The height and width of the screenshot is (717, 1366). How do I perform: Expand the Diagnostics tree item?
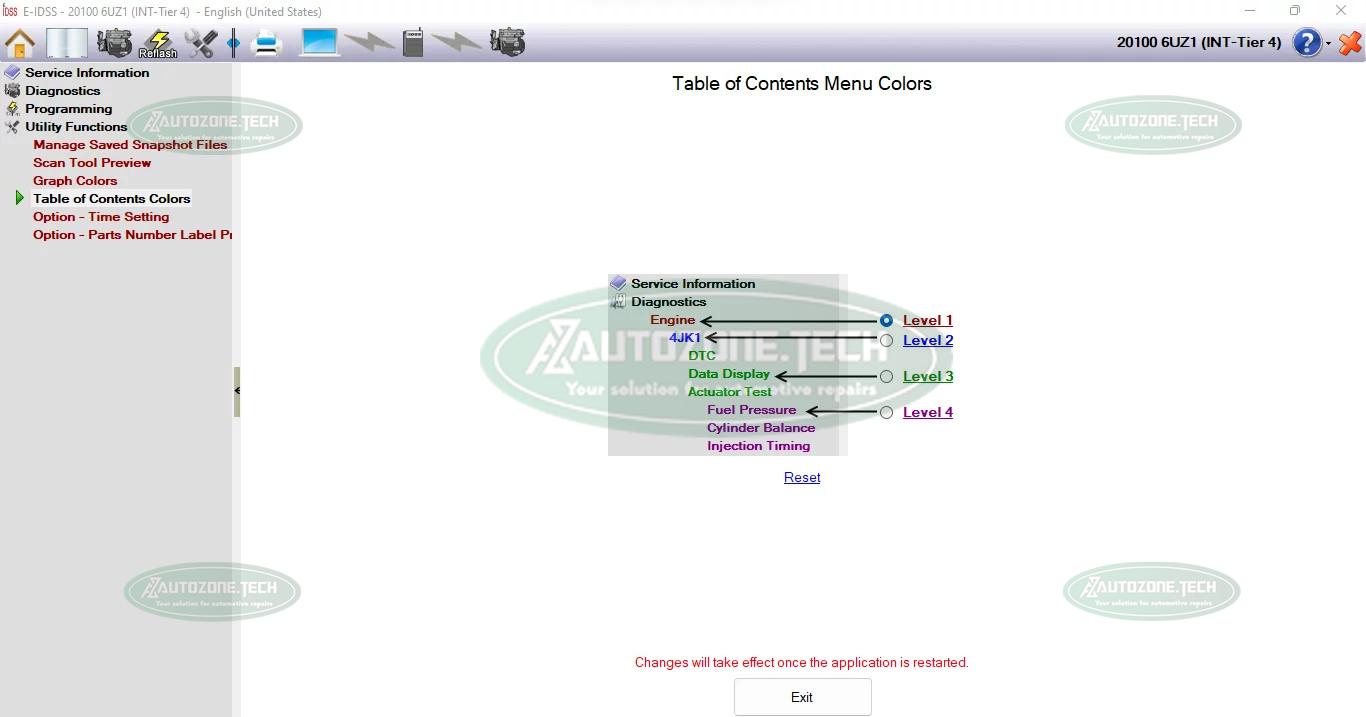click(62, 91)
